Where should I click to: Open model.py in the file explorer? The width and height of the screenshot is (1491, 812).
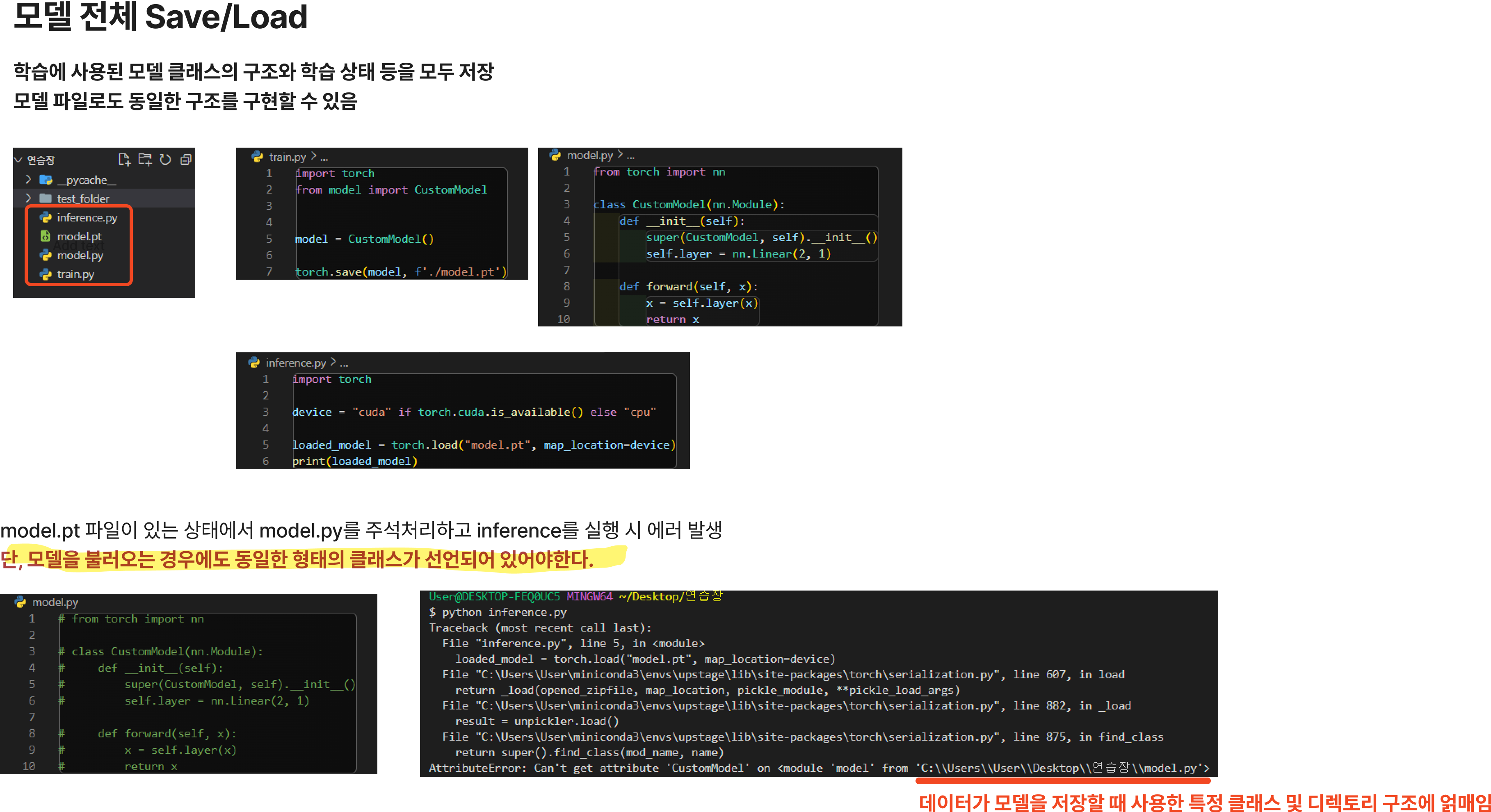(80, 255)
